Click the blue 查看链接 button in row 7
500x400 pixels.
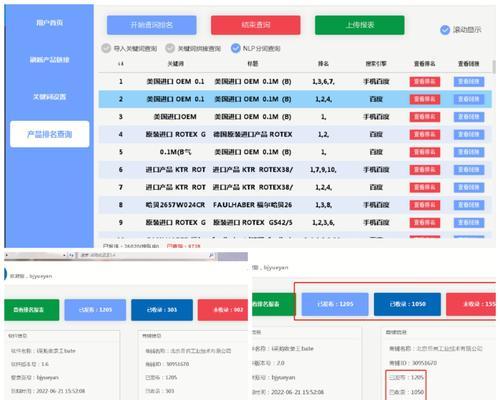click(x=469, y=188)
